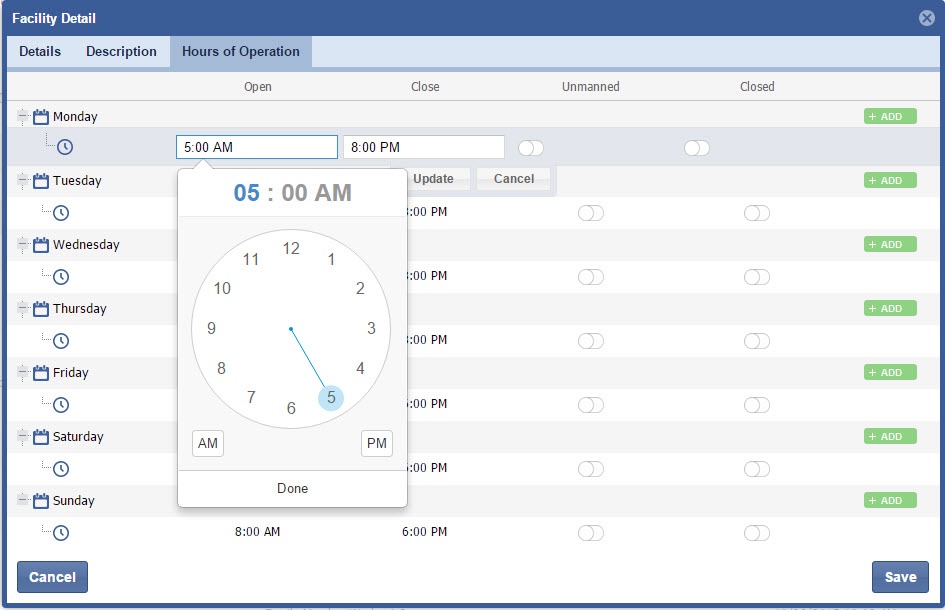
Task: Click the Wednesday calendar icon
Action: coord(41,245)
